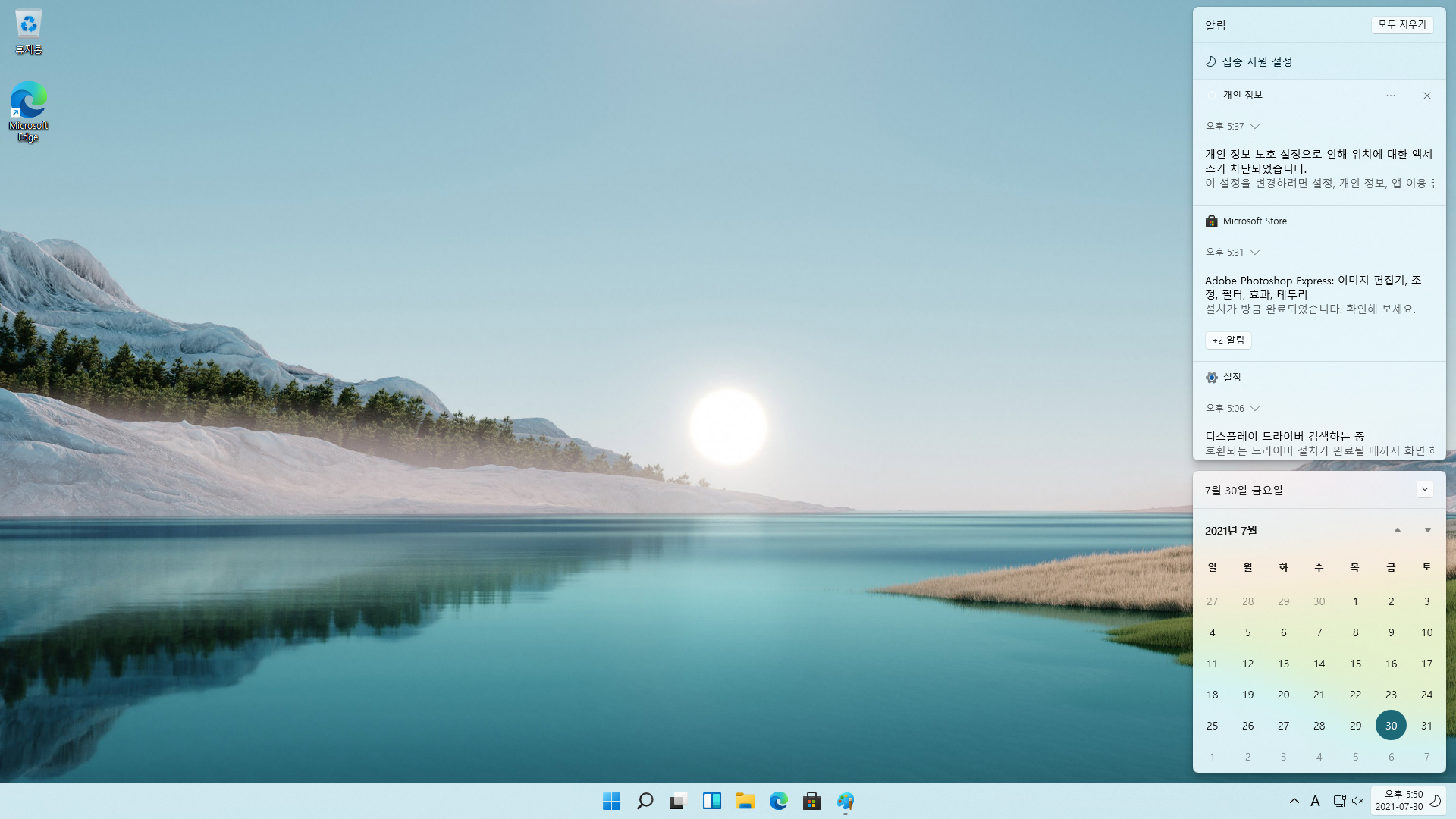The width and height of the screenshot is (1456, 819).
Task: Show hidden system tray icons
Action: (1294, 801)
